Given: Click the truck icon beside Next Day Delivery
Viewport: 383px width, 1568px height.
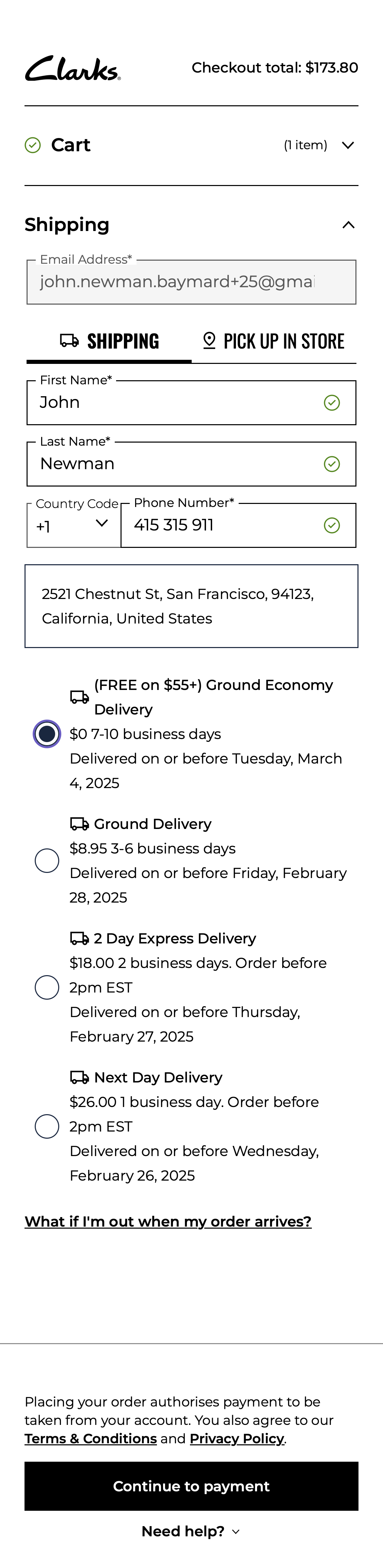Looking at the screenshot, I should tap(80, 1077).
